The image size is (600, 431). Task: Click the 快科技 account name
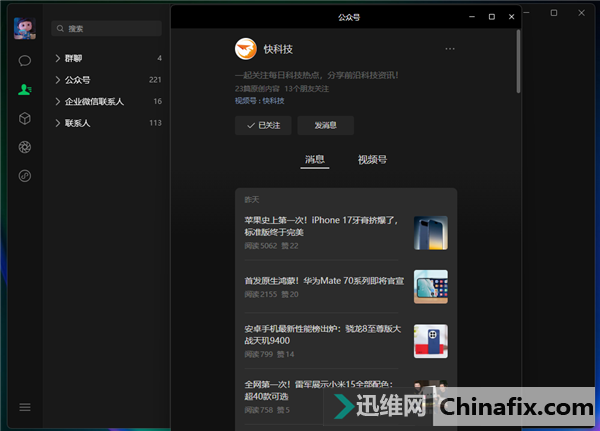(x=278, y=49)
